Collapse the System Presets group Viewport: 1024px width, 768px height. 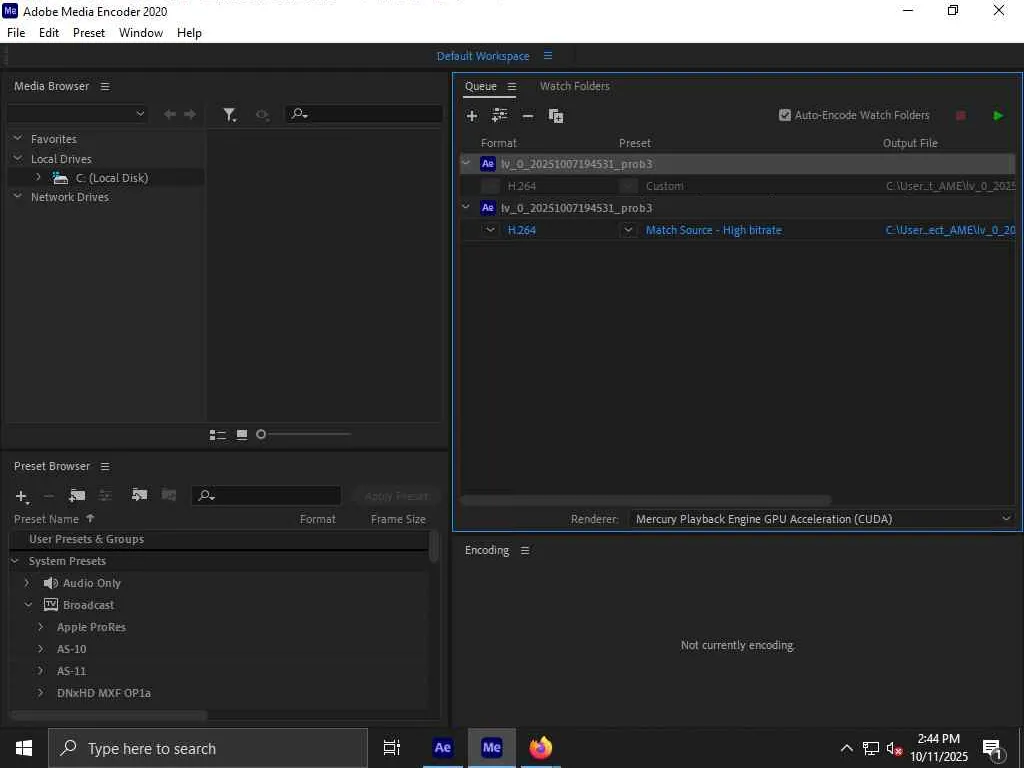click(15, 561)
